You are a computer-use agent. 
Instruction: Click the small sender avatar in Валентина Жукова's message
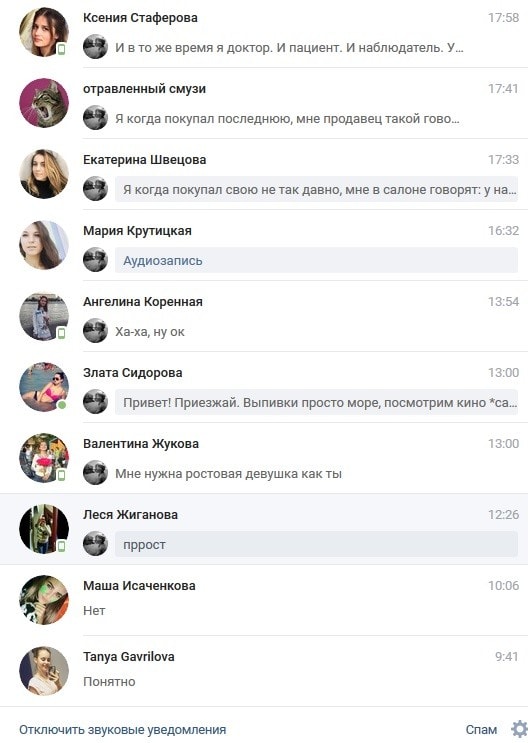click(x=95, y=472)
